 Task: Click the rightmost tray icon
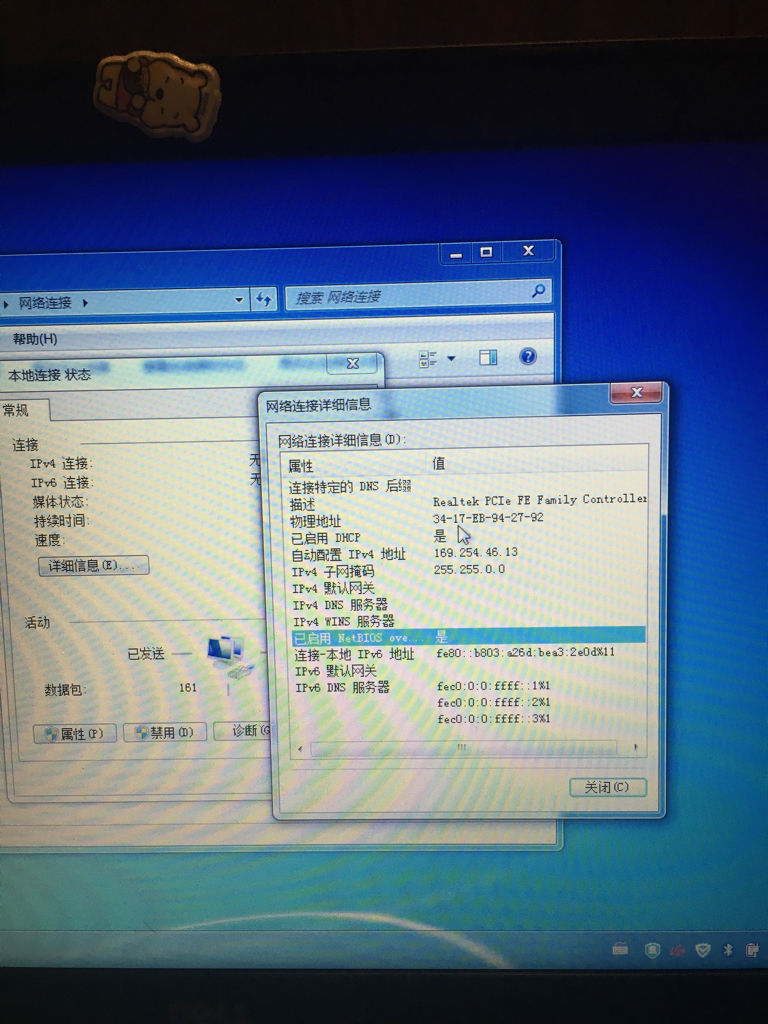752,950
